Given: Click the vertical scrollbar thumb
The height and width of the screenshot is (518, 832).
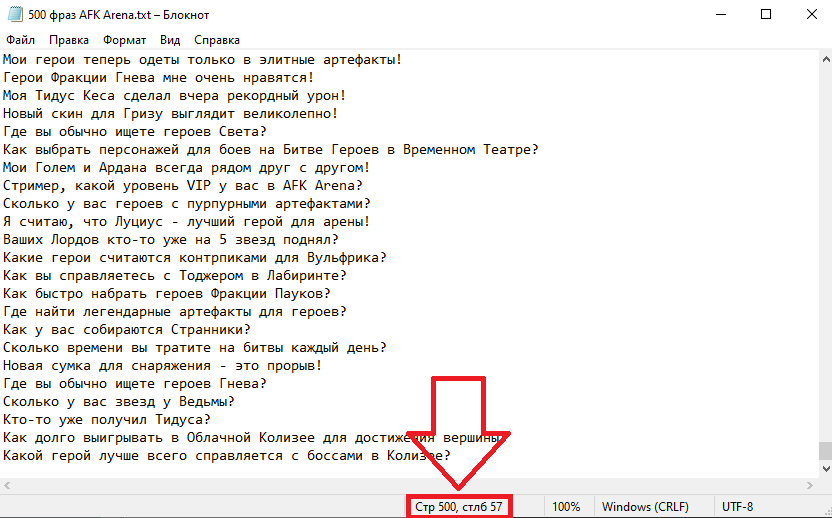Looking at the screenshot, I should [x=824, y=451].
